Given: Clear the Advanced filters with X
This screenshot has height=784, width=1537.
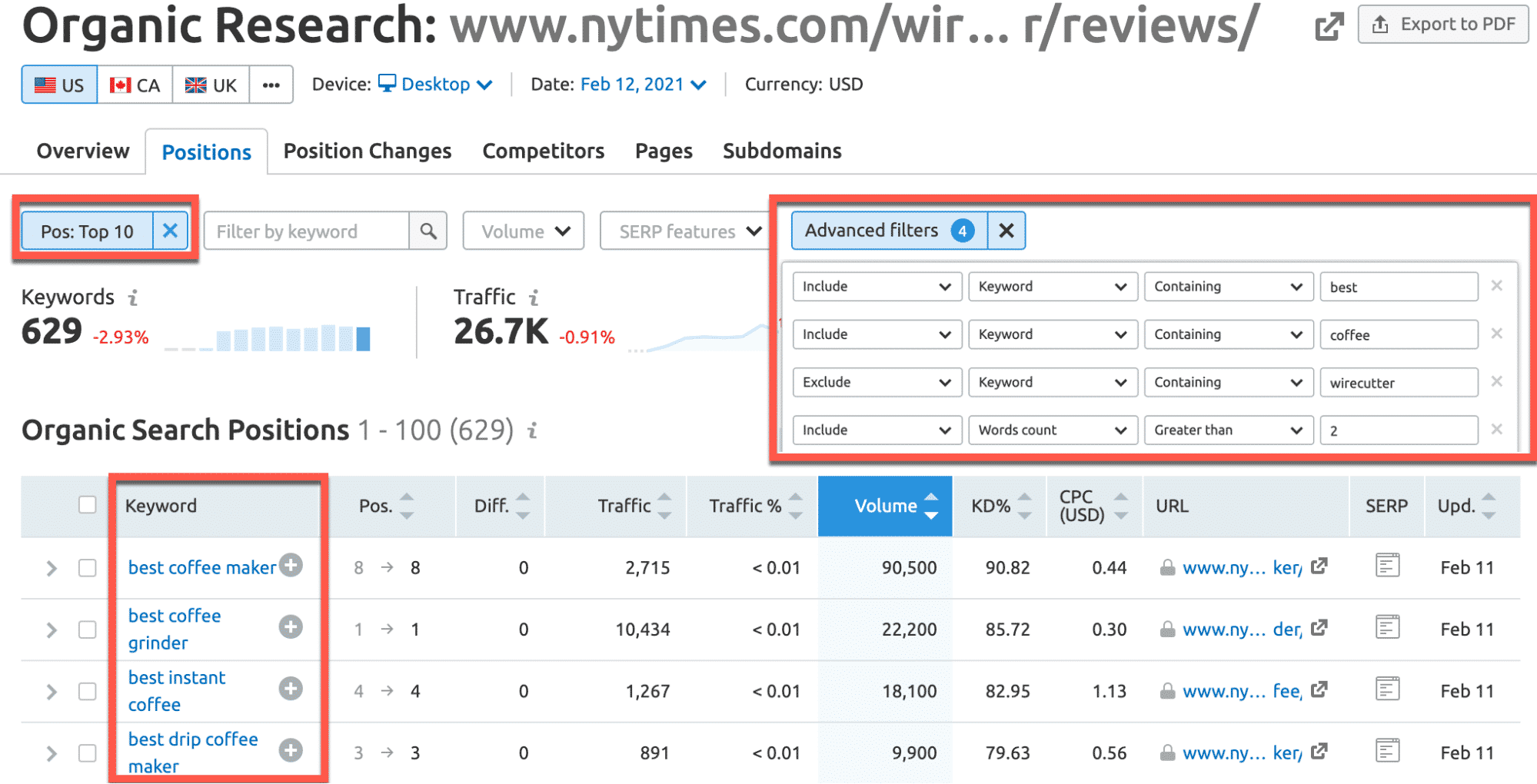Looking at the screenshot, I should pos(1006,231).
